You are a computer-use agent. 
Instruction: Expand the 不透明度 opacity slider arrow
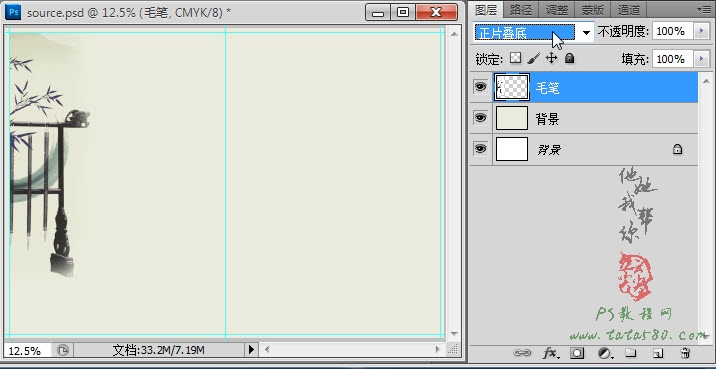point(701,31)
